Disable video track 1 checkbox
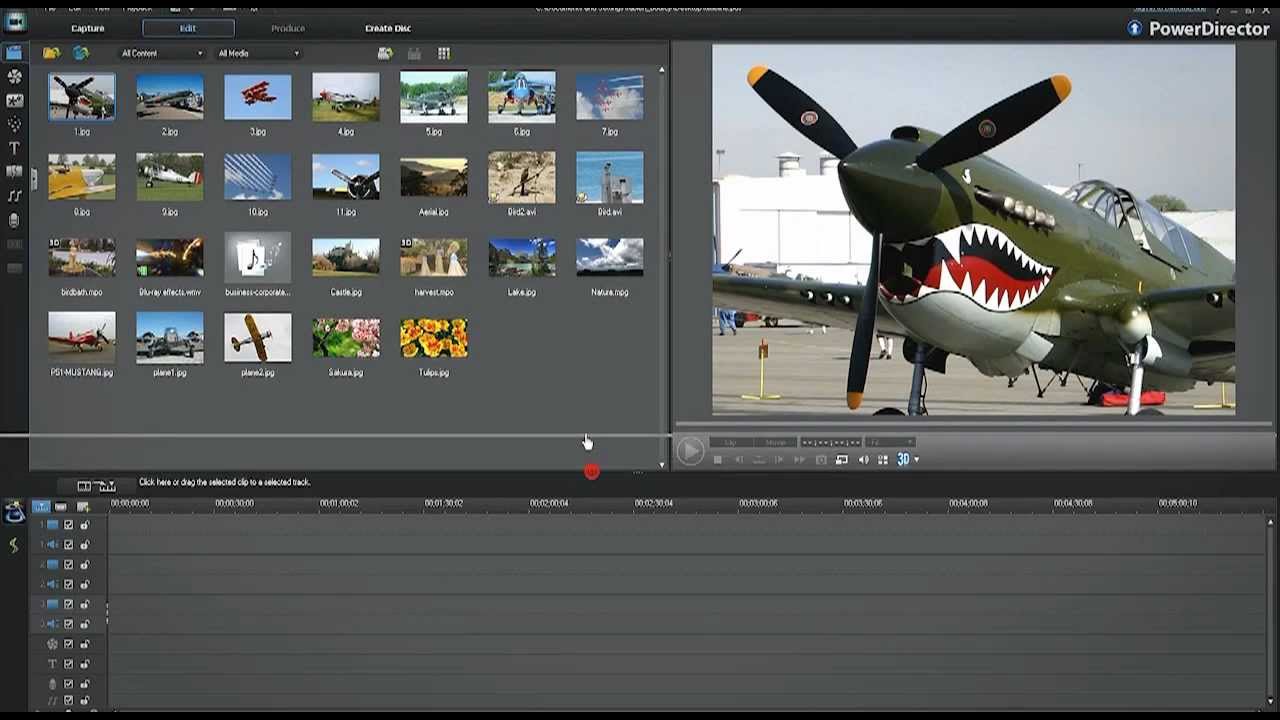This screenshot has height=720, width=1280. click(x=69, y=525)
